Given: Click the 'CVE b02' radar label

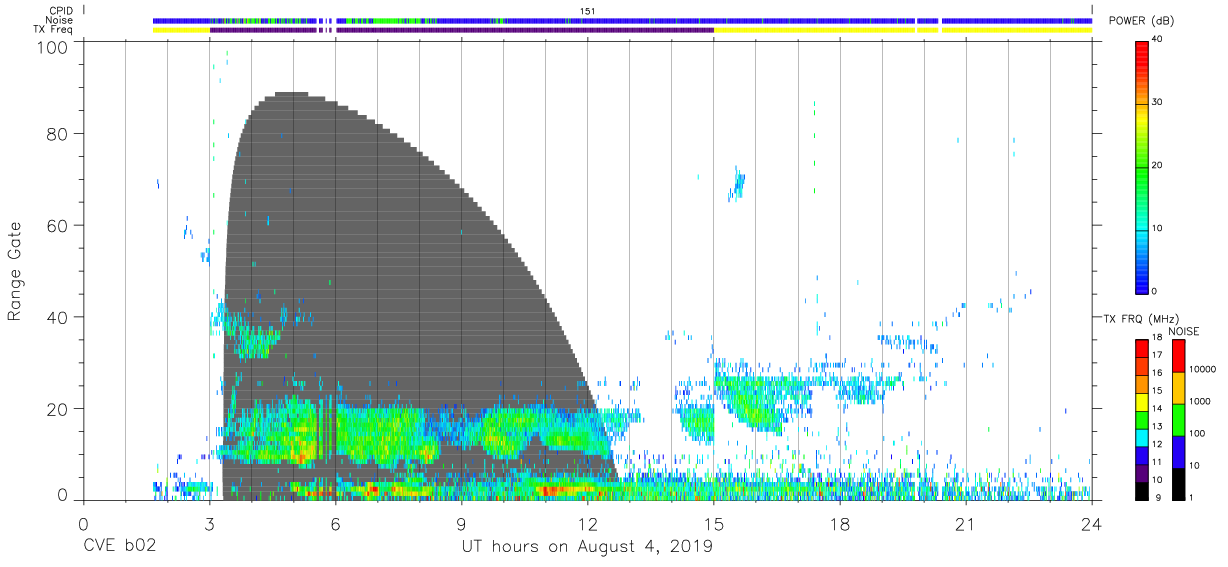Looking at the screenshot, I should pyautogui.click(x=120, y=547).
